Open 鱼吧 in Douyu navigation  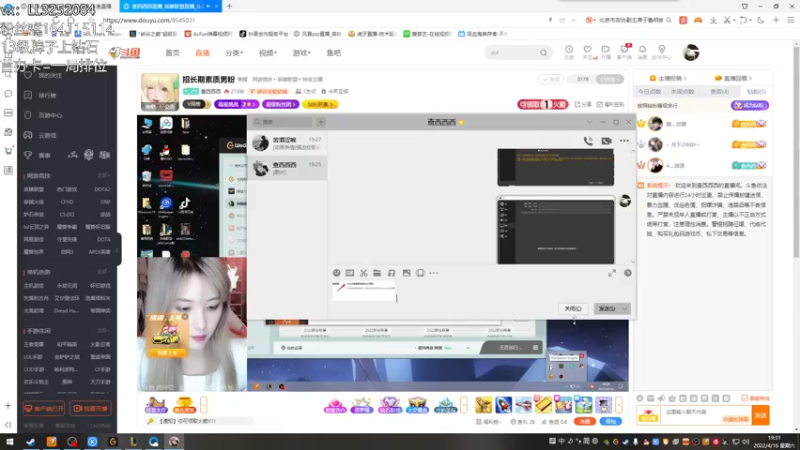click(x=334, y=53)
